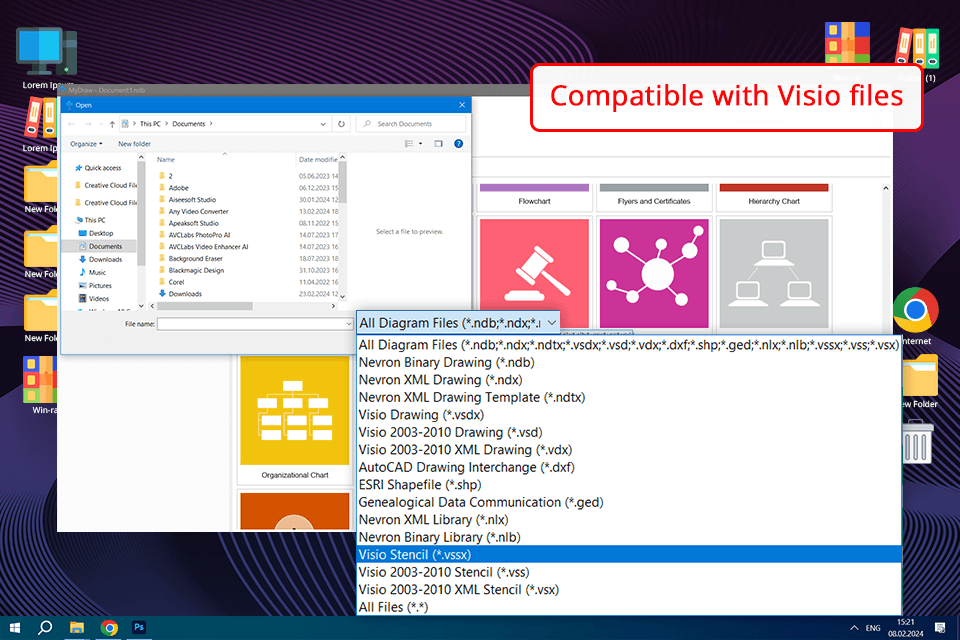Open the Hierarchy Chart template in MyDraw
Image resolution: width=960 pixels, height=640 pixels.
pos(774,197)
